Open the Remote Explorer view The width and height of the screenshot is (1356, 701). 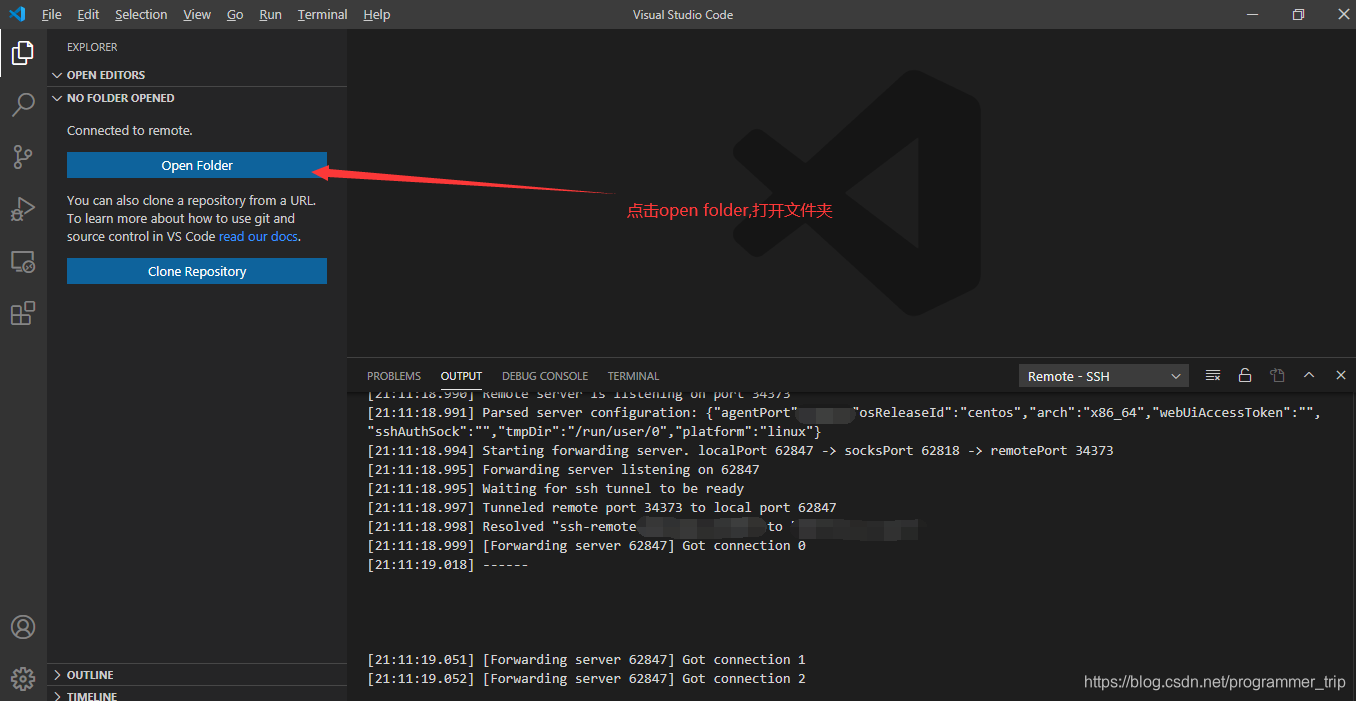click(23, 262)
